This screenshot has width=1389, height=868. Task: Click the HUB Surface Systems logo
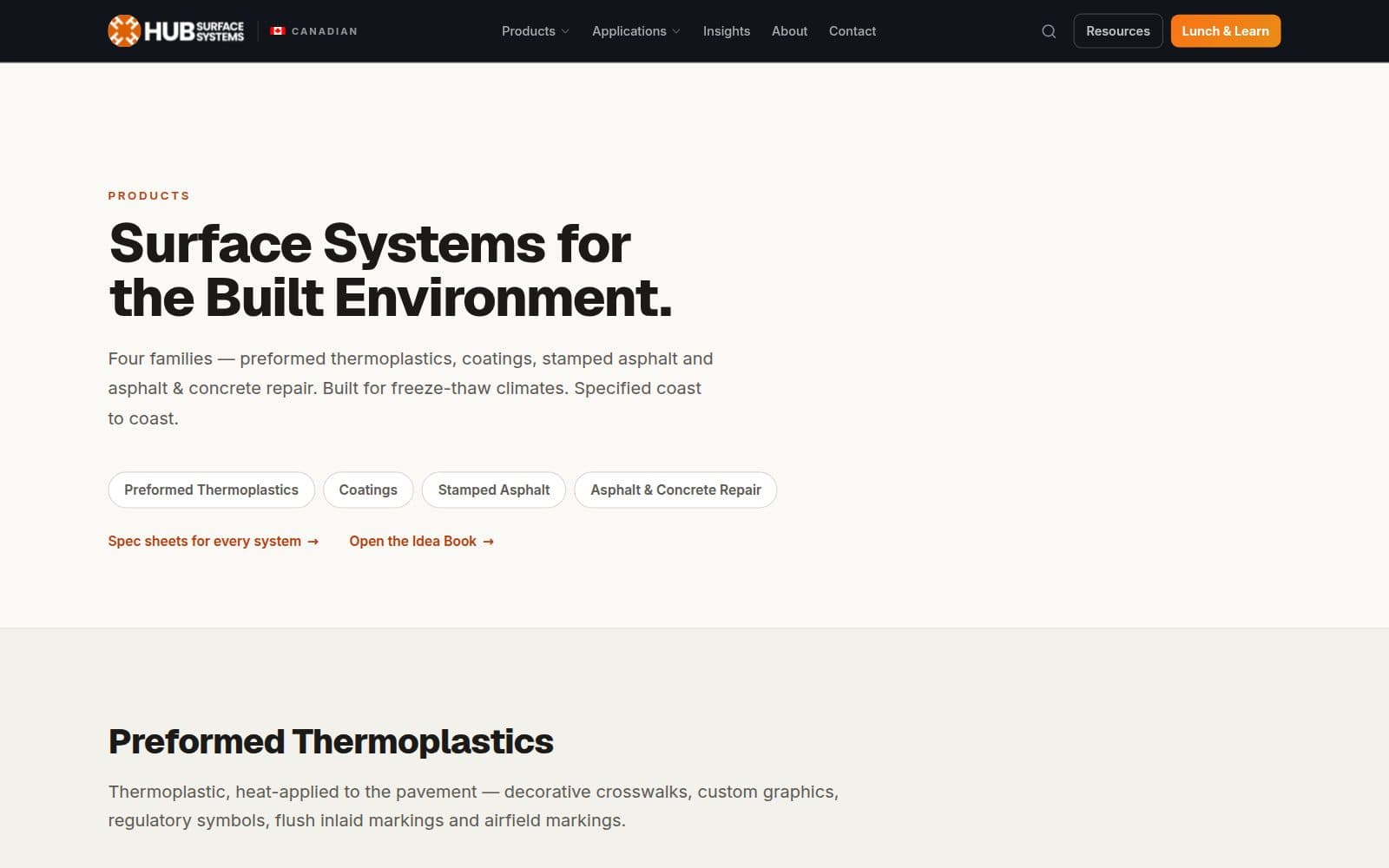[176, 31]
